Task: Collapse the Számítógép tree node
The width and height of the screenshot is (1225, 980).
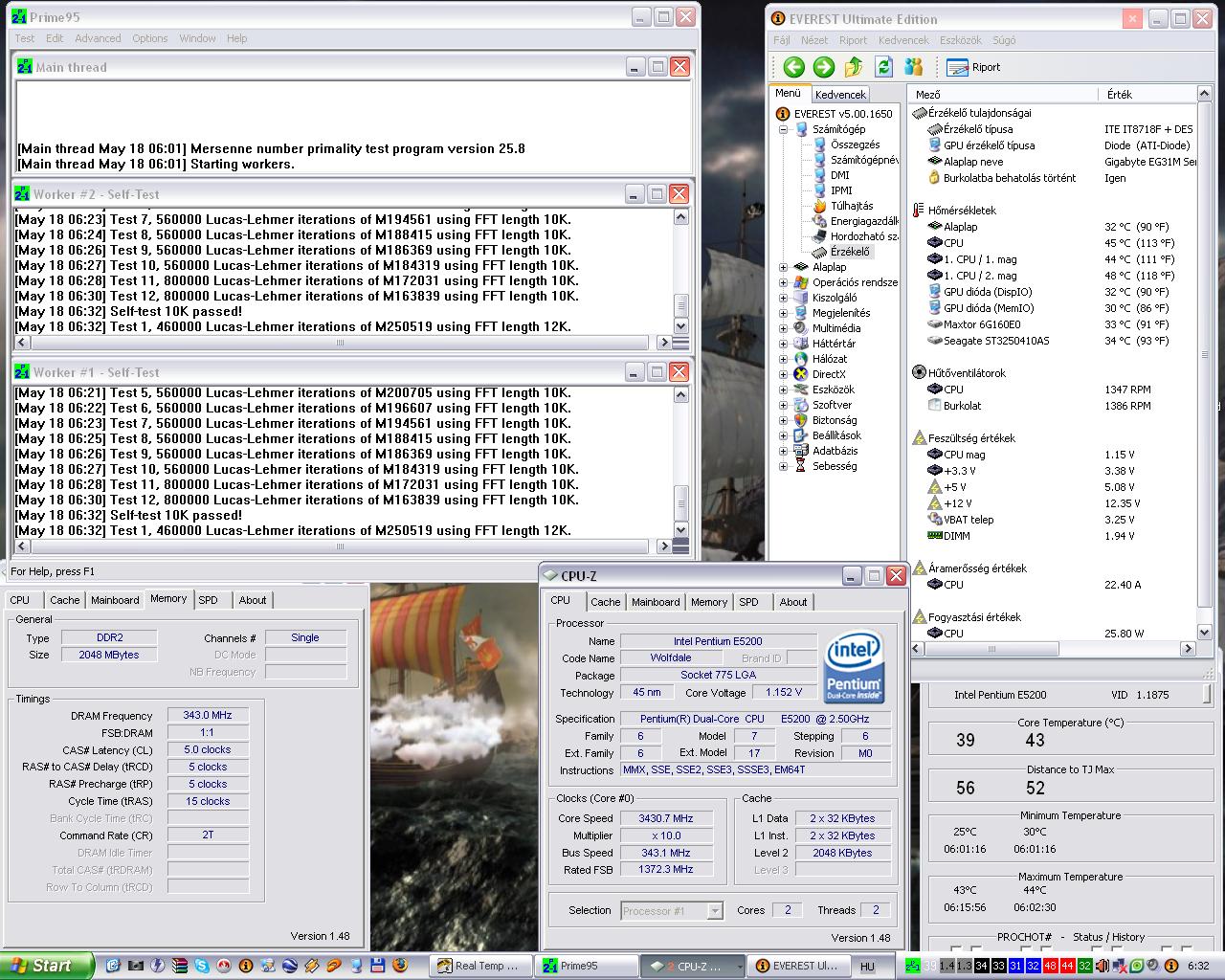Action: pyautogui.click(x=783, y=129)
